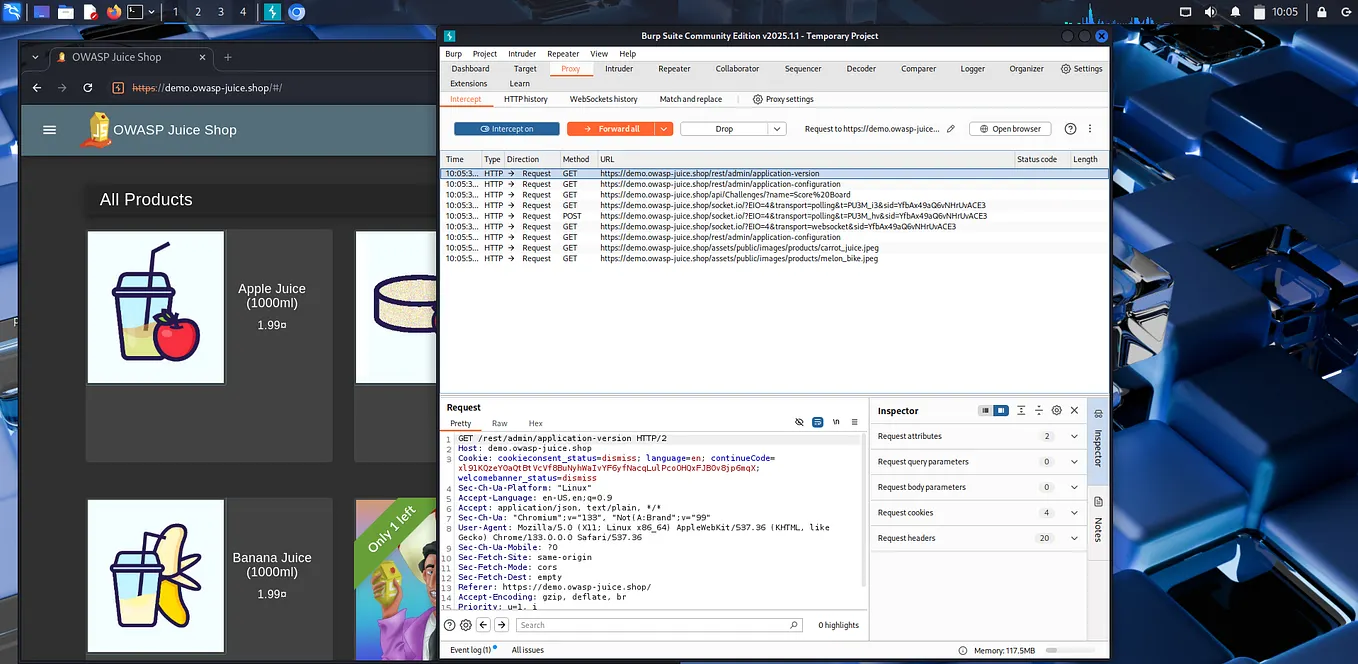Image resolution: width=1358 pixels, height=664 pixels.
Task: Open the Inspector settings gear icon
Action: click(x=1056, y=410)
